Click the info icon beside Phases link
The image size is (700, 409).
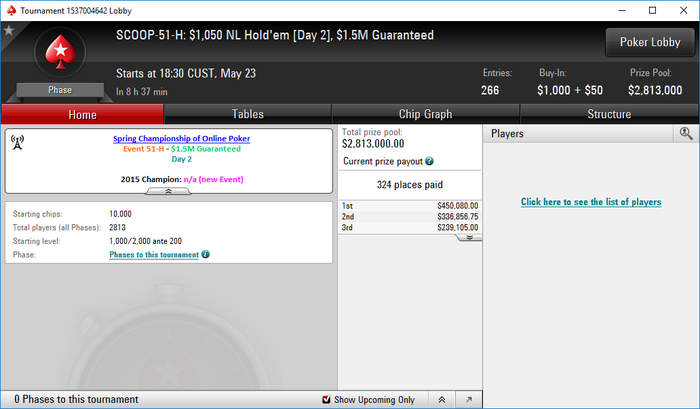coord(205,254)
